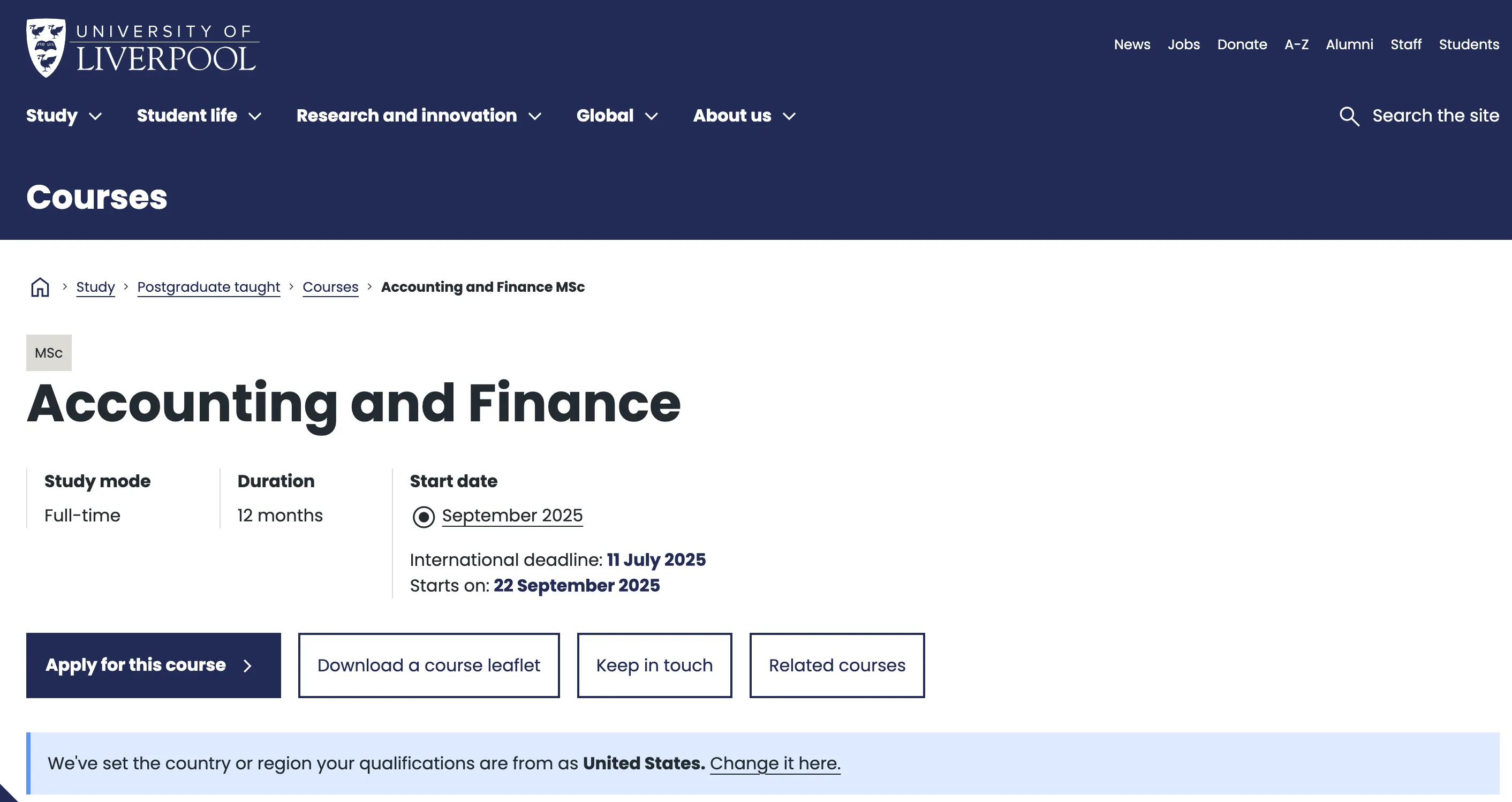
Task: Navigate to the Courses breadcrumb link
Action: [x=330, y=287]
